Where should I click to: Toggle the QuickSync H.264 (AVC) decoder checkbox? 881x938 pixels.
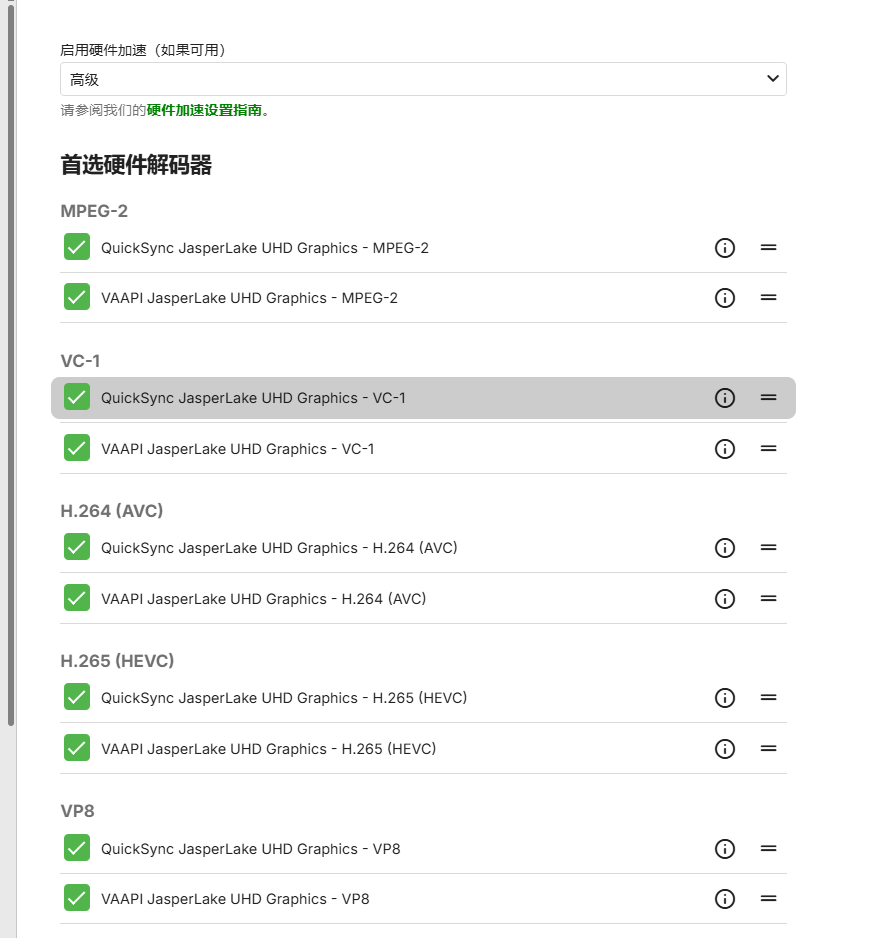coord(77,547)
